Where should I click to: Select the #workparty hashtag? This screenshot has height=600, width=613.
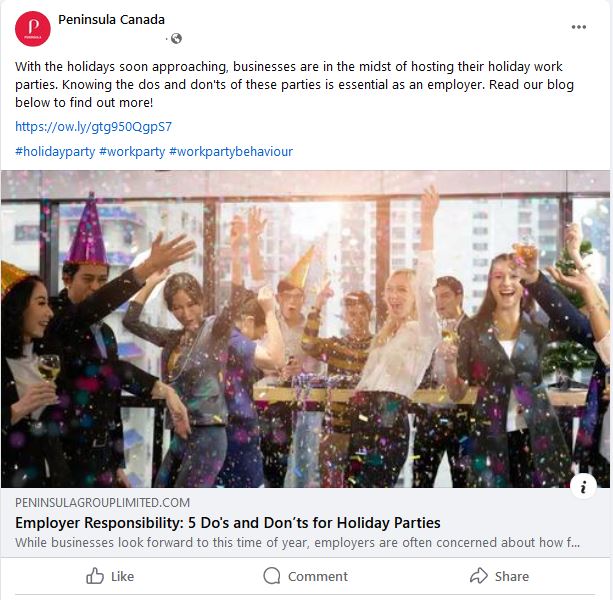(132, 152)
